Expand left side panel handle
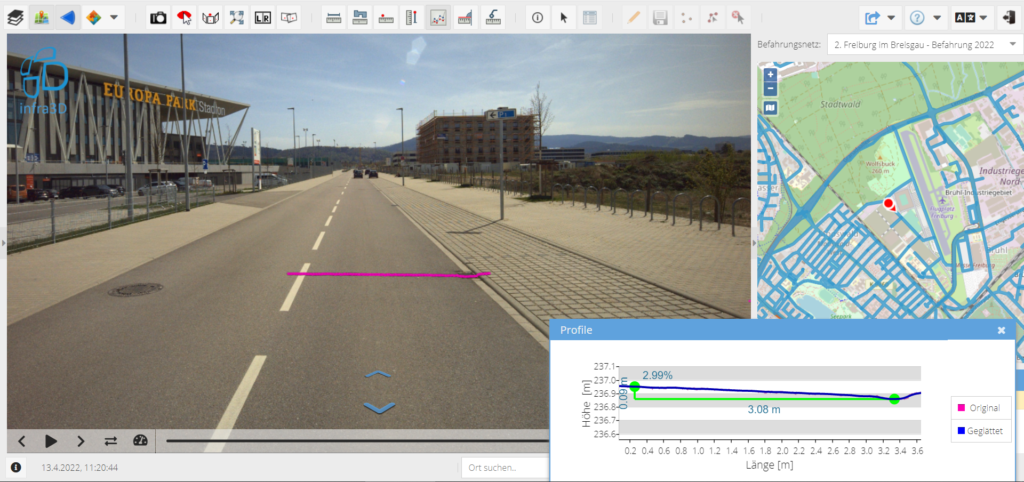This screenshot has width=1024, height=482. point(3,243)
